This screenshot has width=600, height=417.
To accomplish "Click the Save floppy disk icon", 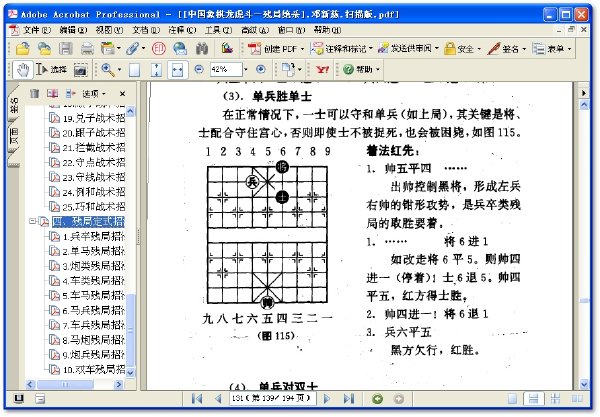I will click(x=66, y=49).
